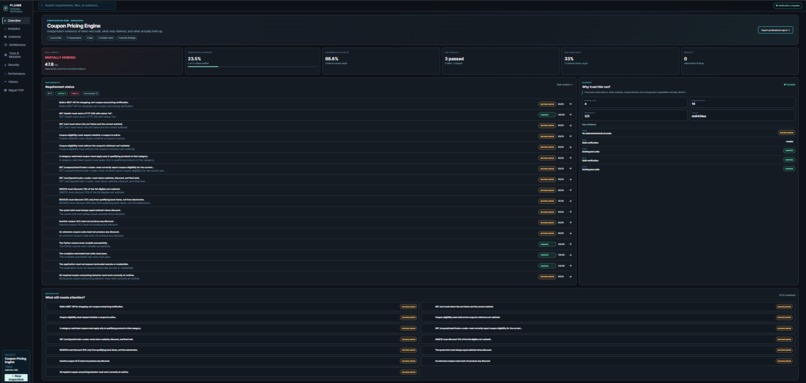
Task: Expand the GET /health requirement row
Action: coord(309,115)
